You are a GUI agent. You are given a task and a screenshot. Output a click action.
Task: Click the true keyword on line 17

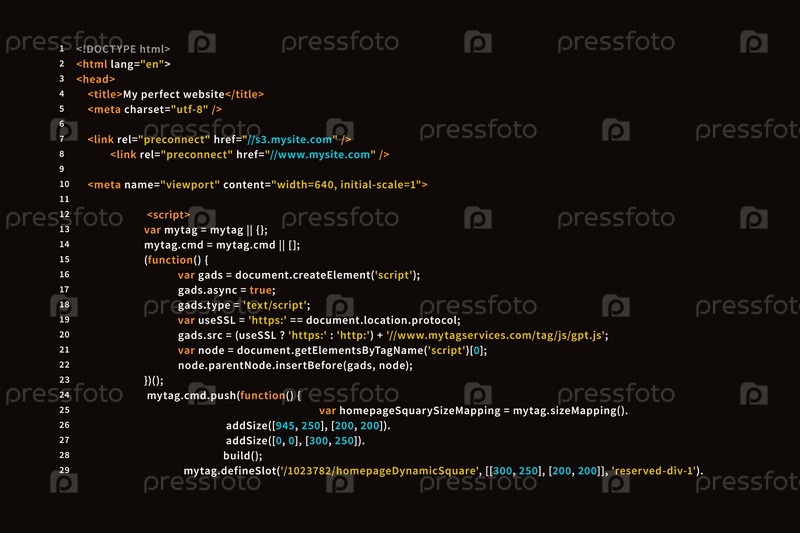point(260,290)
